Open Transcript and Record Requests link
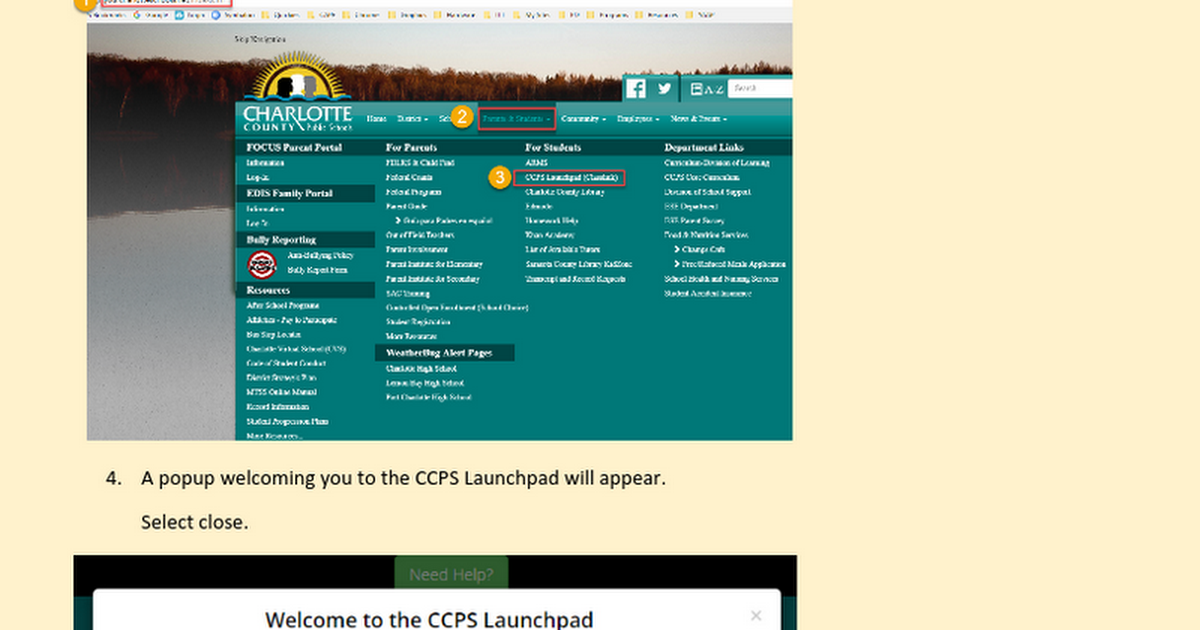The width and height of the screenshot is (1200, 630). point(575,279)
